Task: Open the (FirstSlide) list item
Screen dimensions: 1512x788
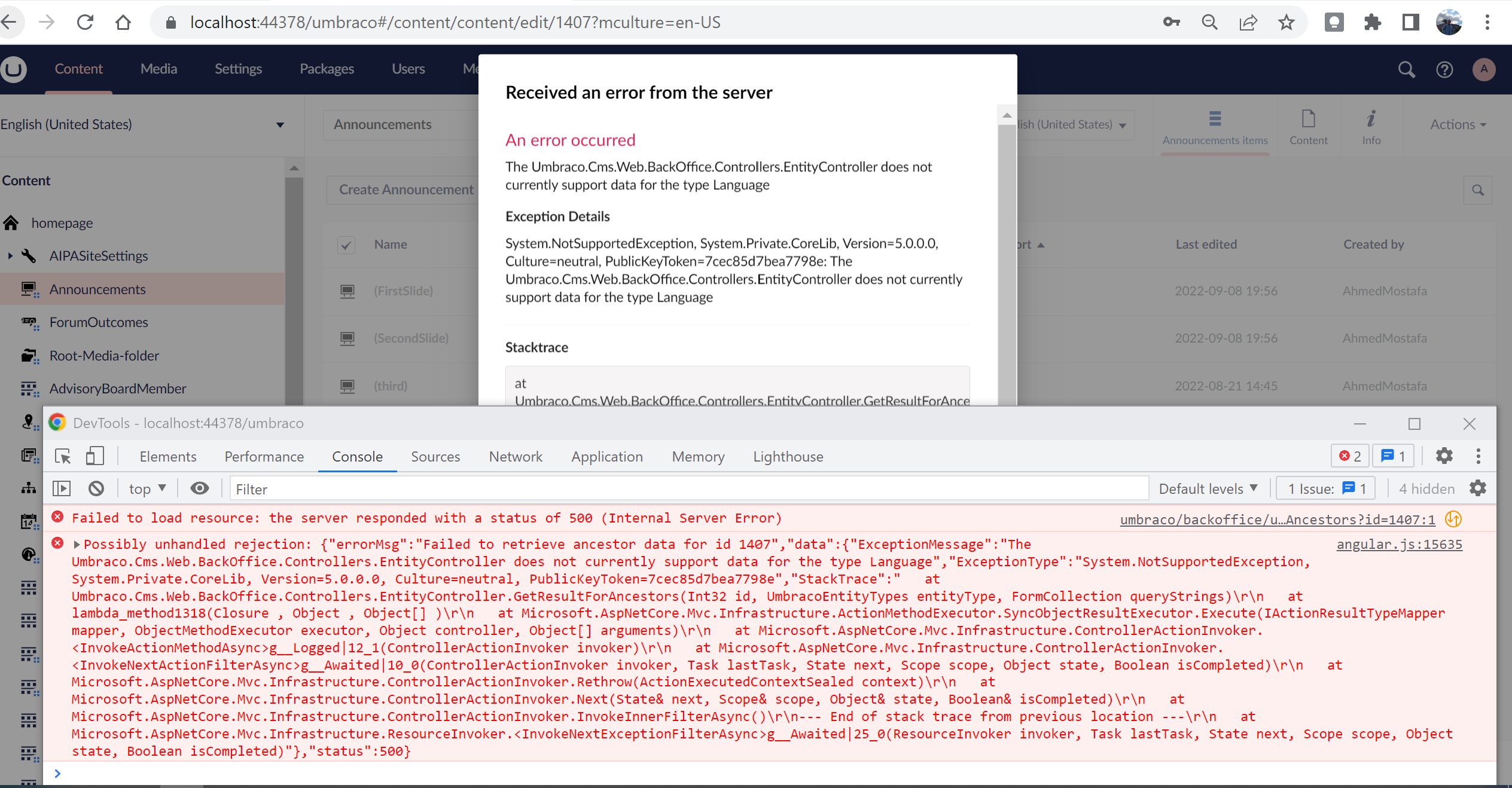Action: click(x=403, y=291)
